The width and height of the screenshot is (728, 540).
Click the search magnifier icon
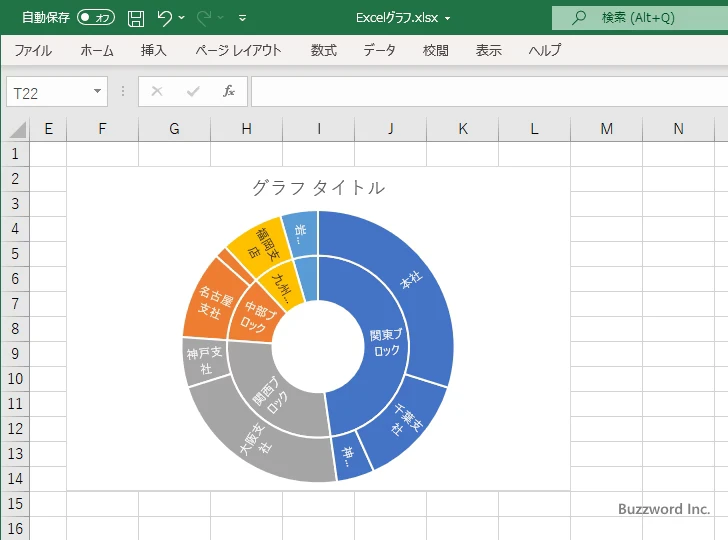(x=578, y=17)
